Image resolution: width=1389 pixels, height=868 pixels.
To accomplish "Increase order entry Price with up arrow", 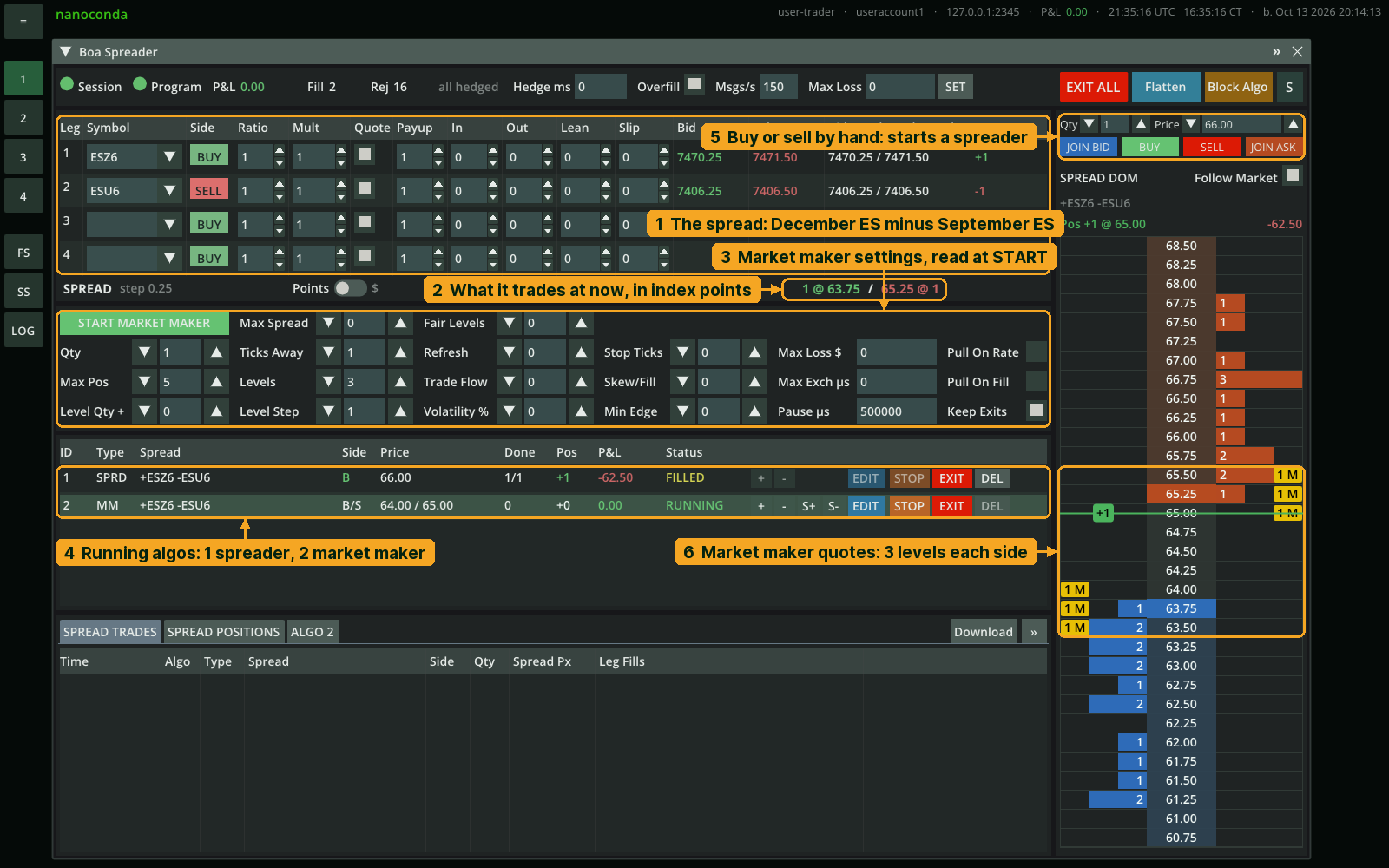I will tap(1294, 124).
